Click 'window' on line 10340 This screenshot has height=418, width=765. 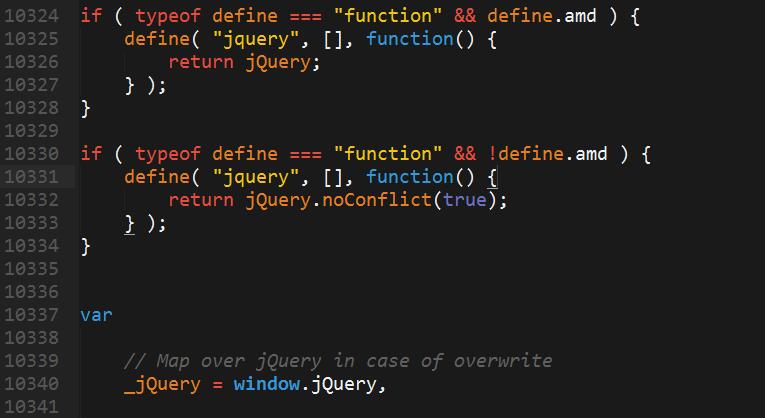tap(266, 384)
